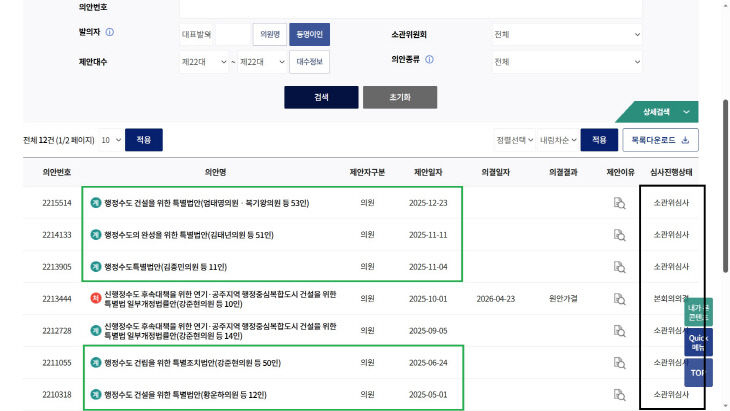This screenshot has width=730, height=411.
Task: Click 제안일자 column header
Action: (x=428, y=172)
